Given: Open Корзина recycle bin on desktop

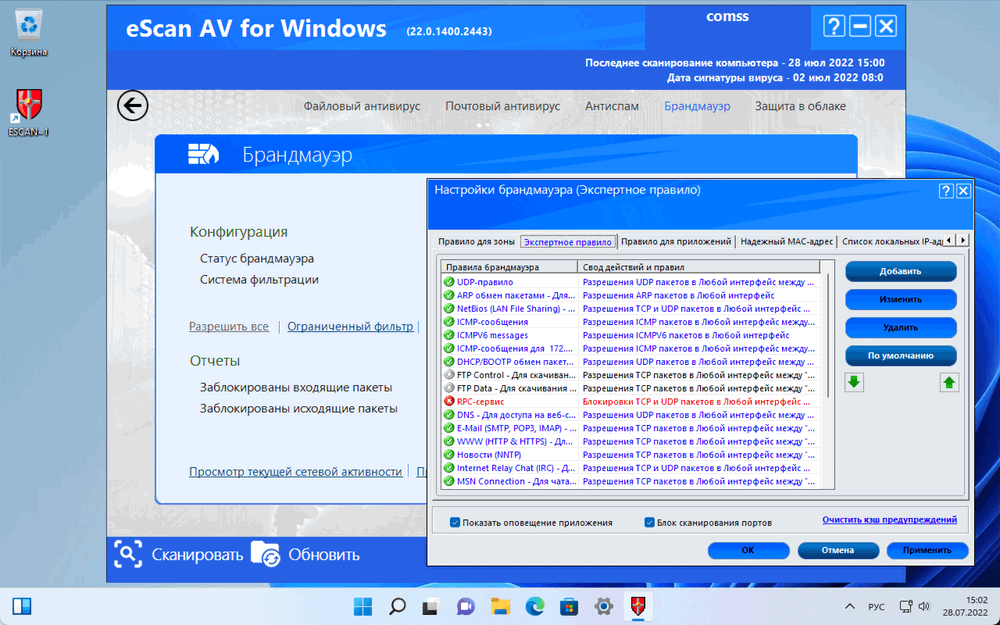Looking at the screenshot, I should pyautogui.click(x=28, y=33).
